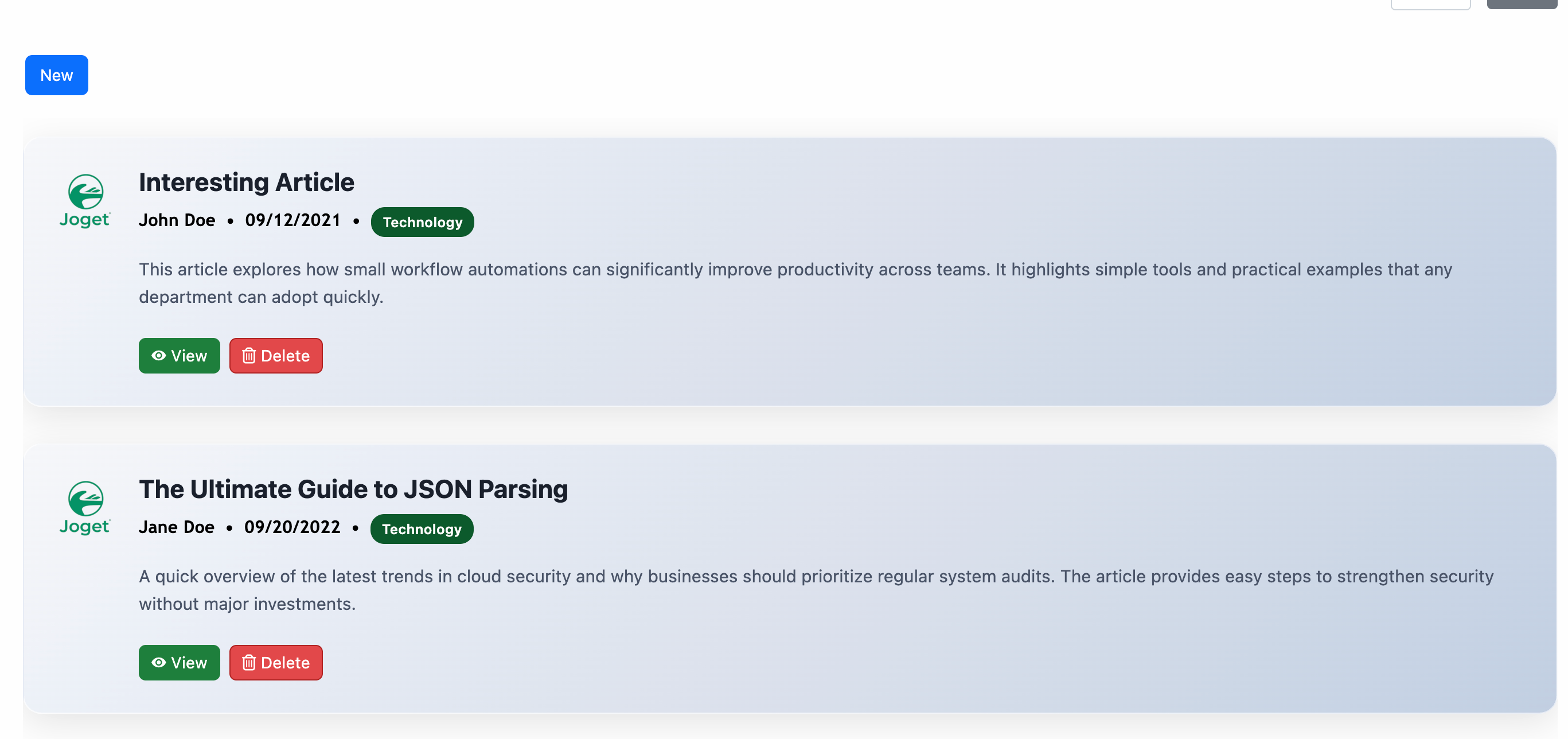Click author name John Doe
Screen dimensions: 1568x739
(177, 220)
